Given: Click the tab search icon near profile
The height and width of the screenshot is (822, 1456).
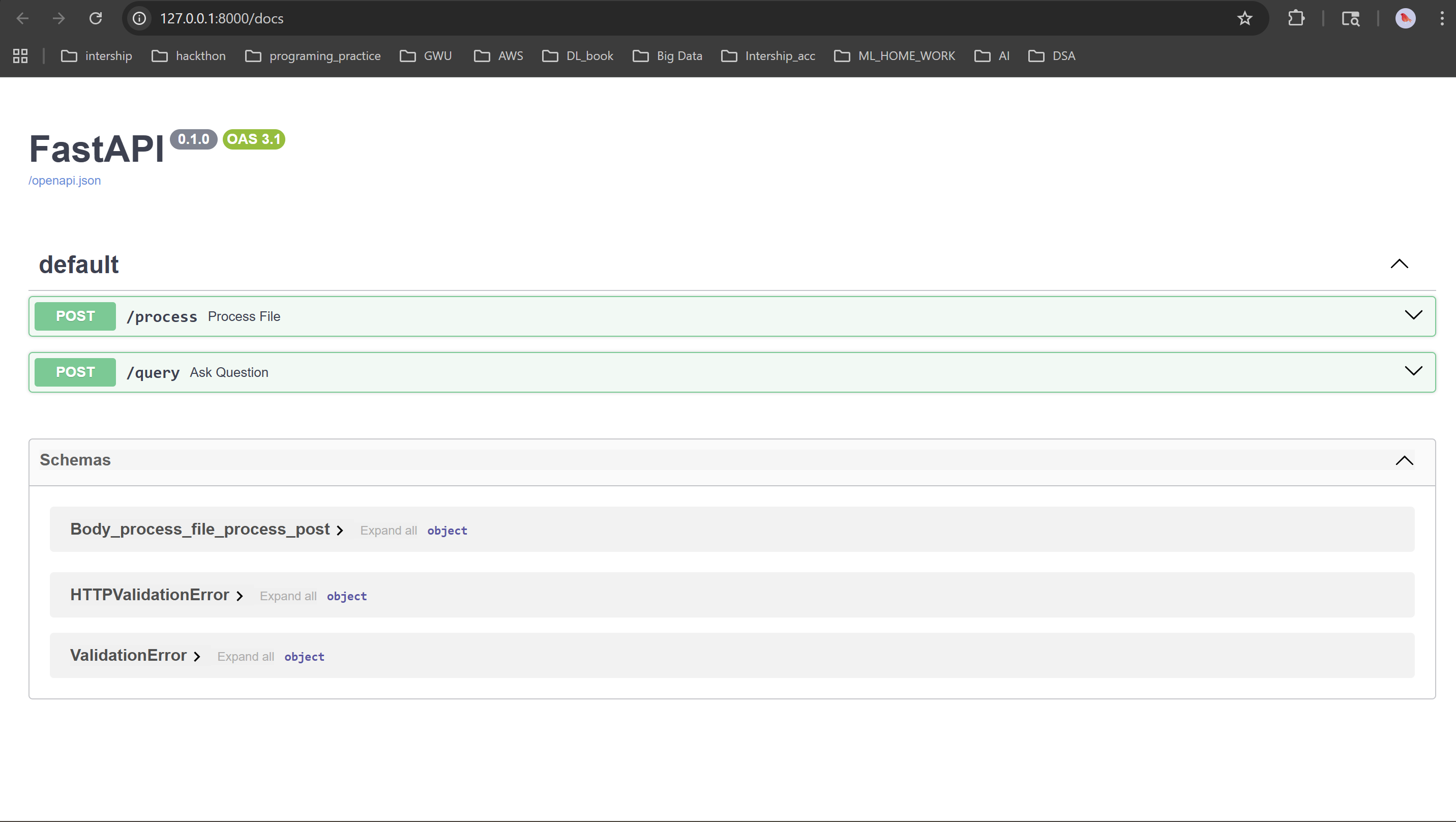Looking at the screenshot, I should tap(1350, 18).
